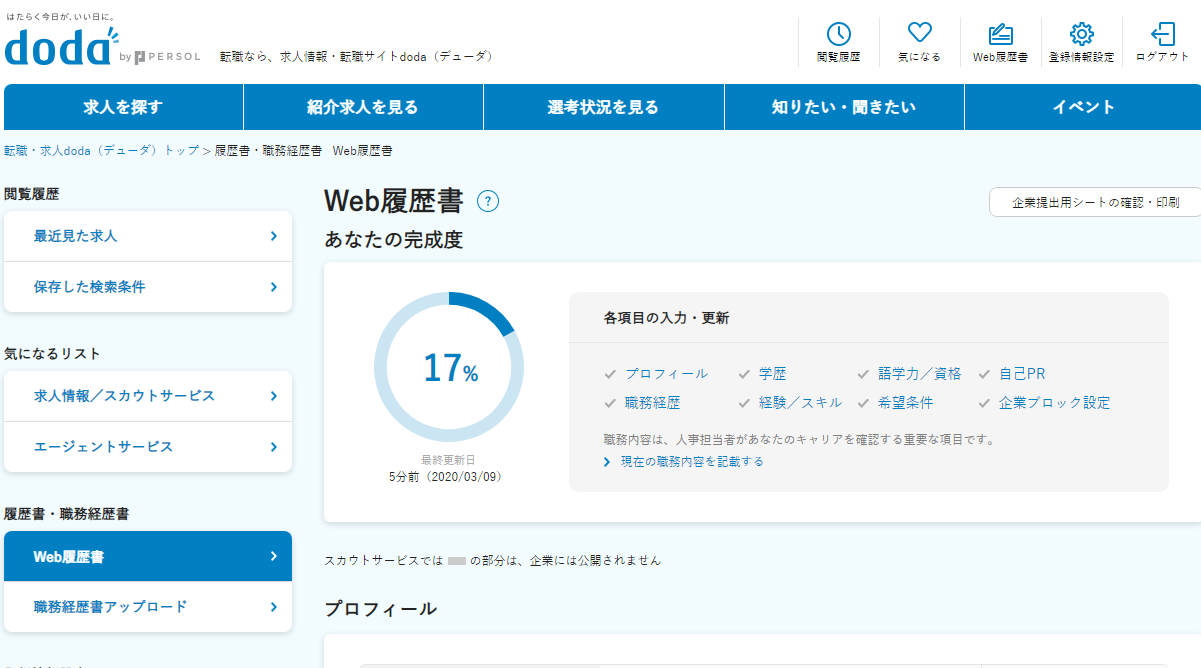The height and width of the screenshot is (668, 1201).
Task: Click the doda logo
Action: click(60, 46)
